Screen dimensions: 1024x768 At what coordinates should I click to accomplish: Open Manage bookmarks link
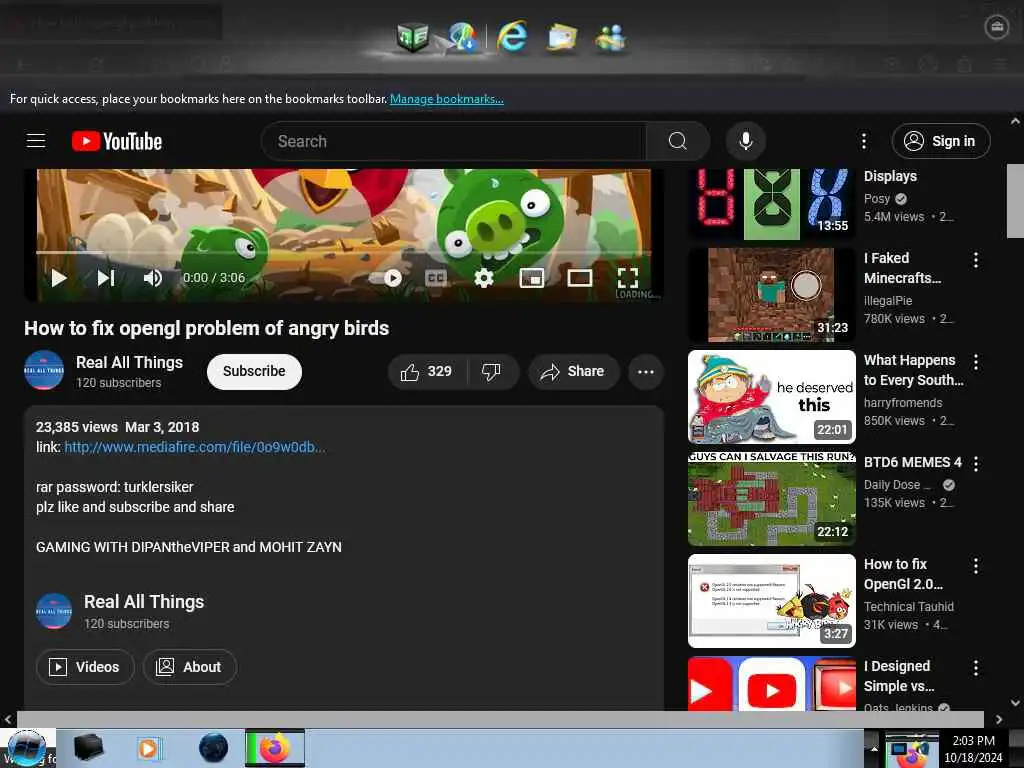(447, 99)
